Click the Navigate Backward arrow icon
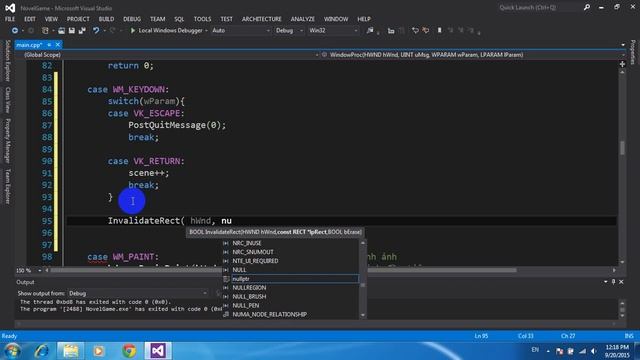640x360 pixels. coord(15,31)
